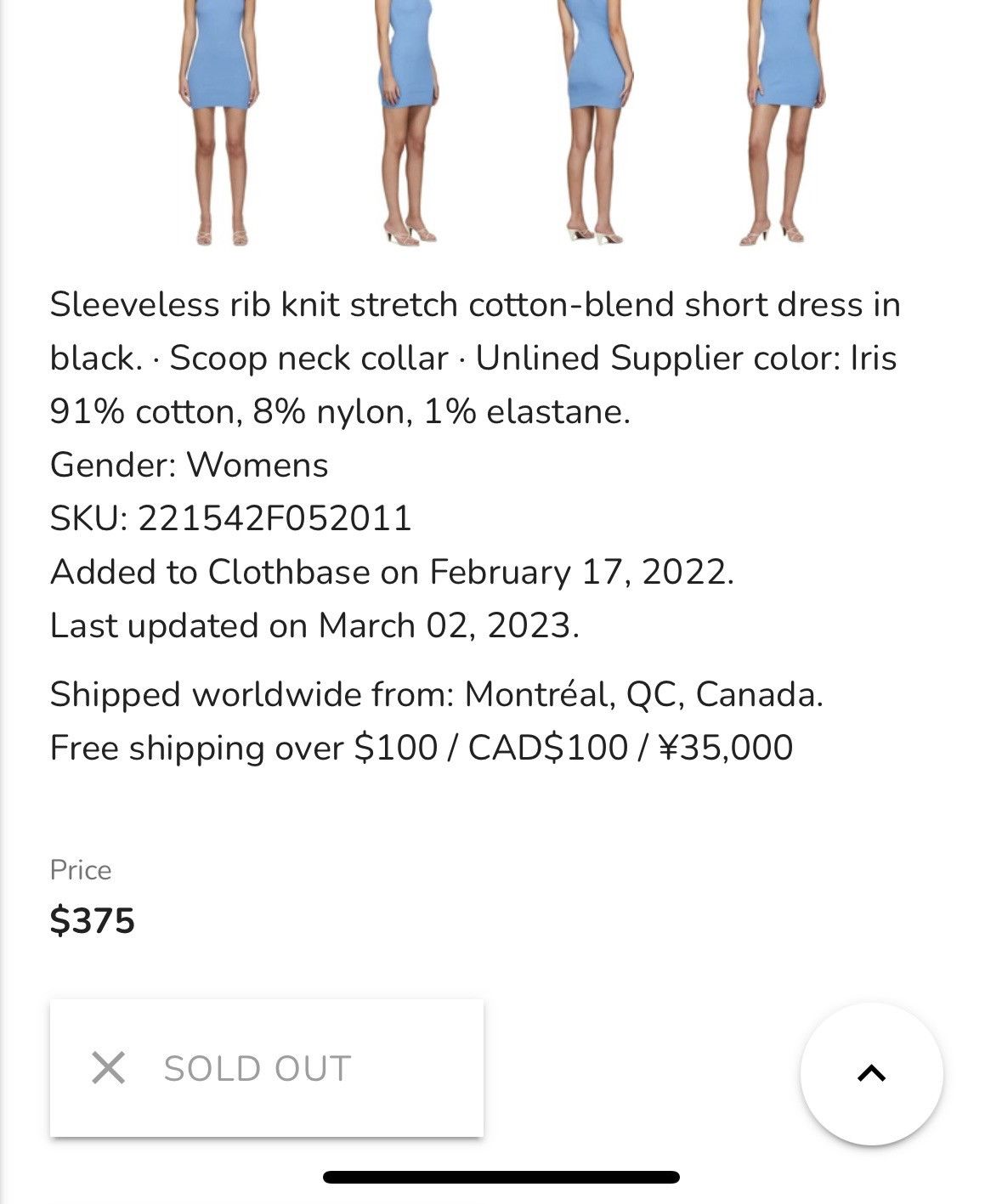The width and height of the screenshot is (1002, 1204).
Task: Click the Price label
Action: tap(81, 870)
